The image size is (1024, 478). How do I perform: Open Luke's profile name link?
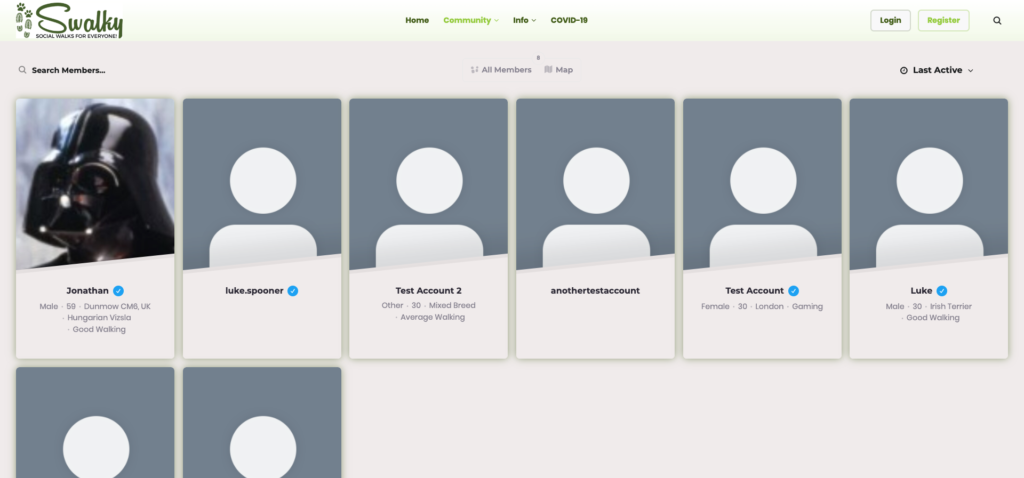[x=921, y=291]
